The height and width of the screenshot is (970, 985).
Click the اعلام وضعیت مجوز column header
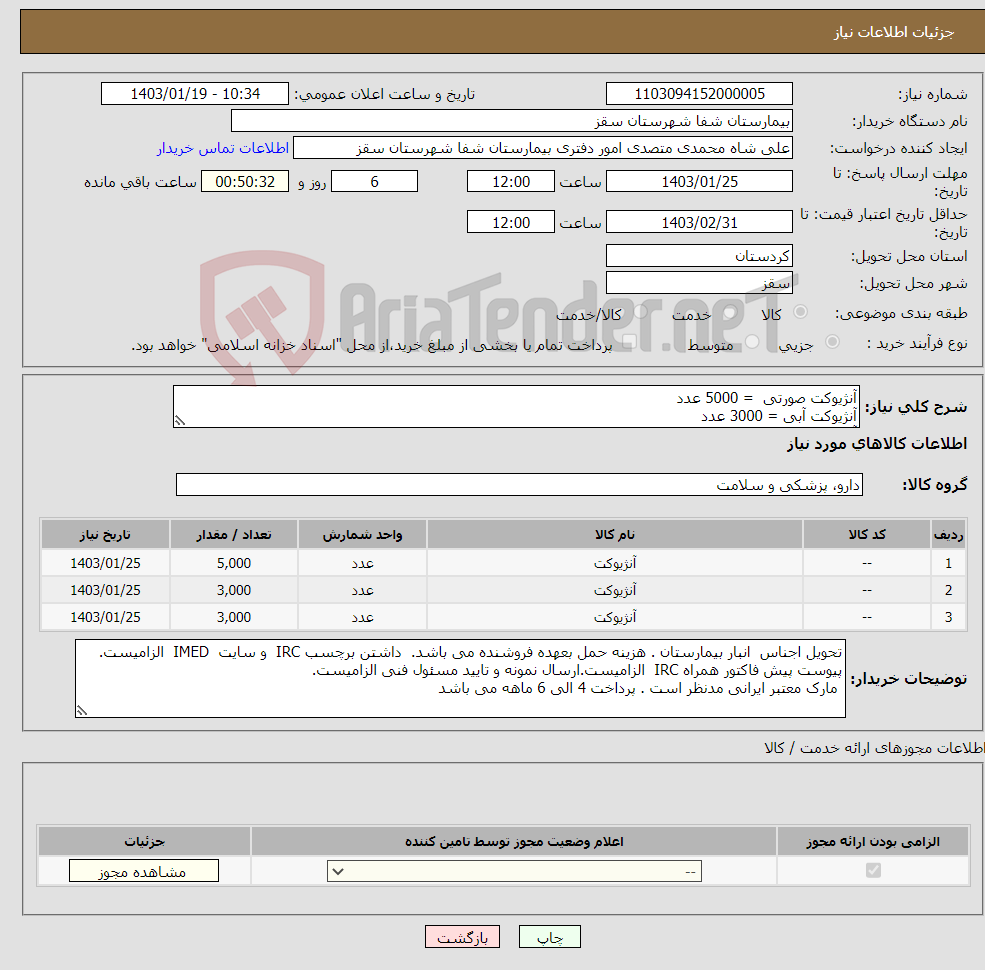[x=514, y=841]
